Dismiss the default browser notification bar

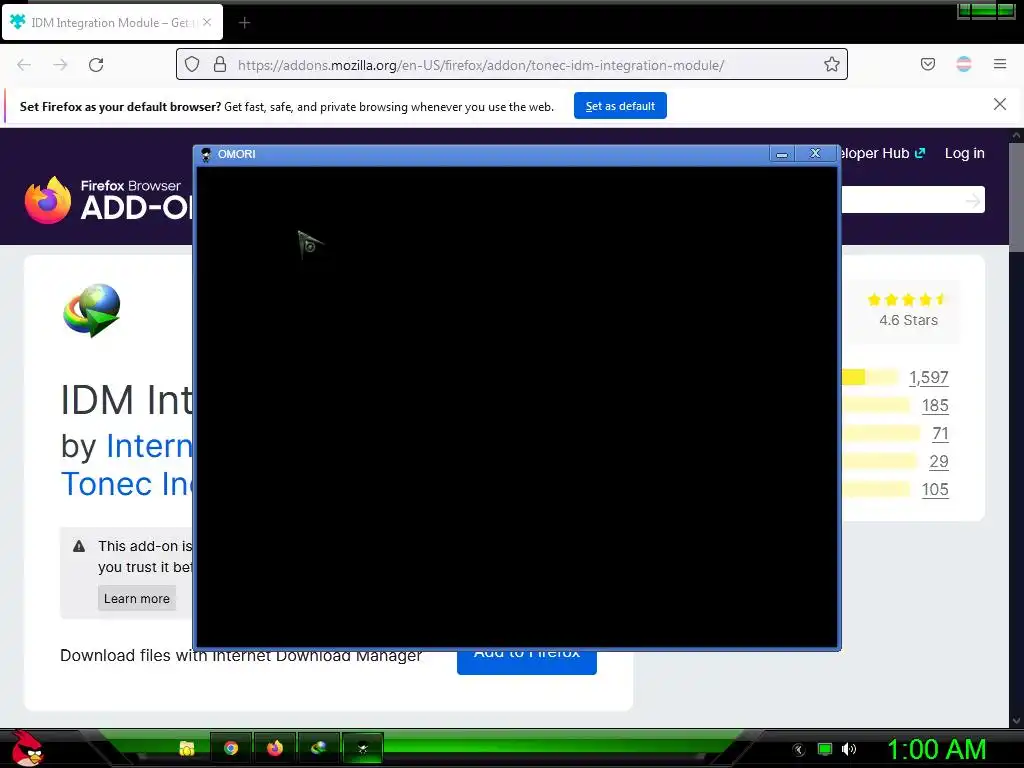(x=999, y=104)
